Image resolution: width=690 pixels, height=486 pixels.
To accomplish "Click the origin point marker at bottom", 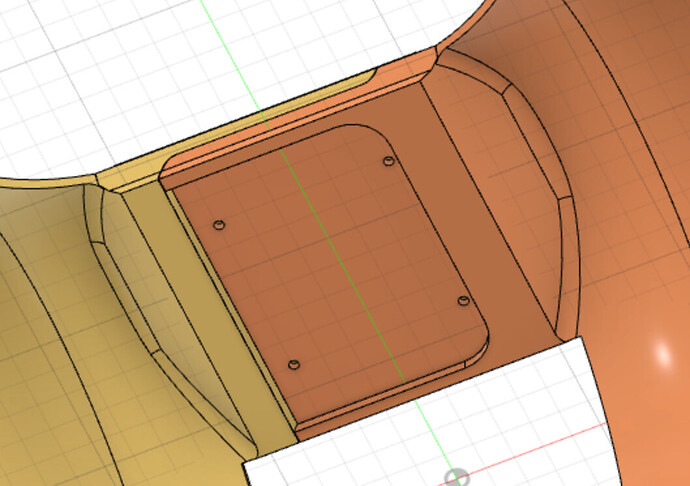I will (x=456, y=478).
